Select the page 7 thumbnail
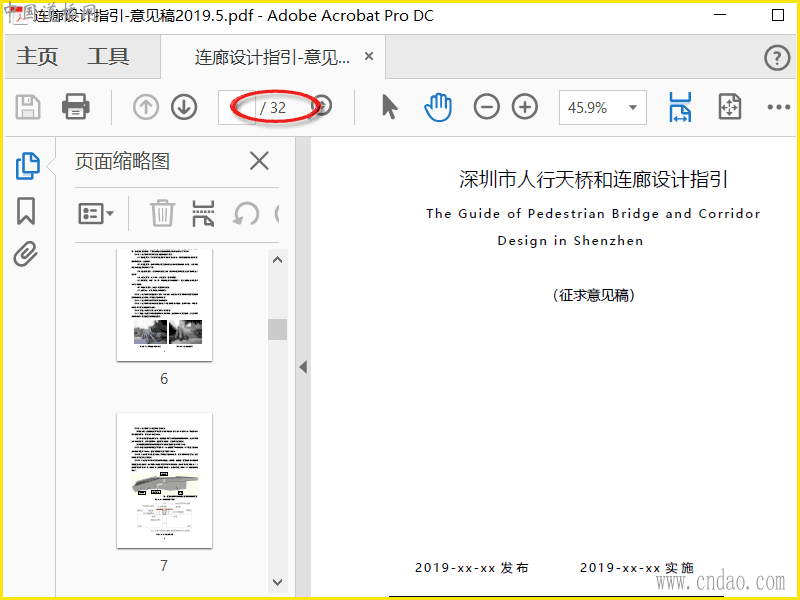Viewport: 800px width, 600px height. 164,481
